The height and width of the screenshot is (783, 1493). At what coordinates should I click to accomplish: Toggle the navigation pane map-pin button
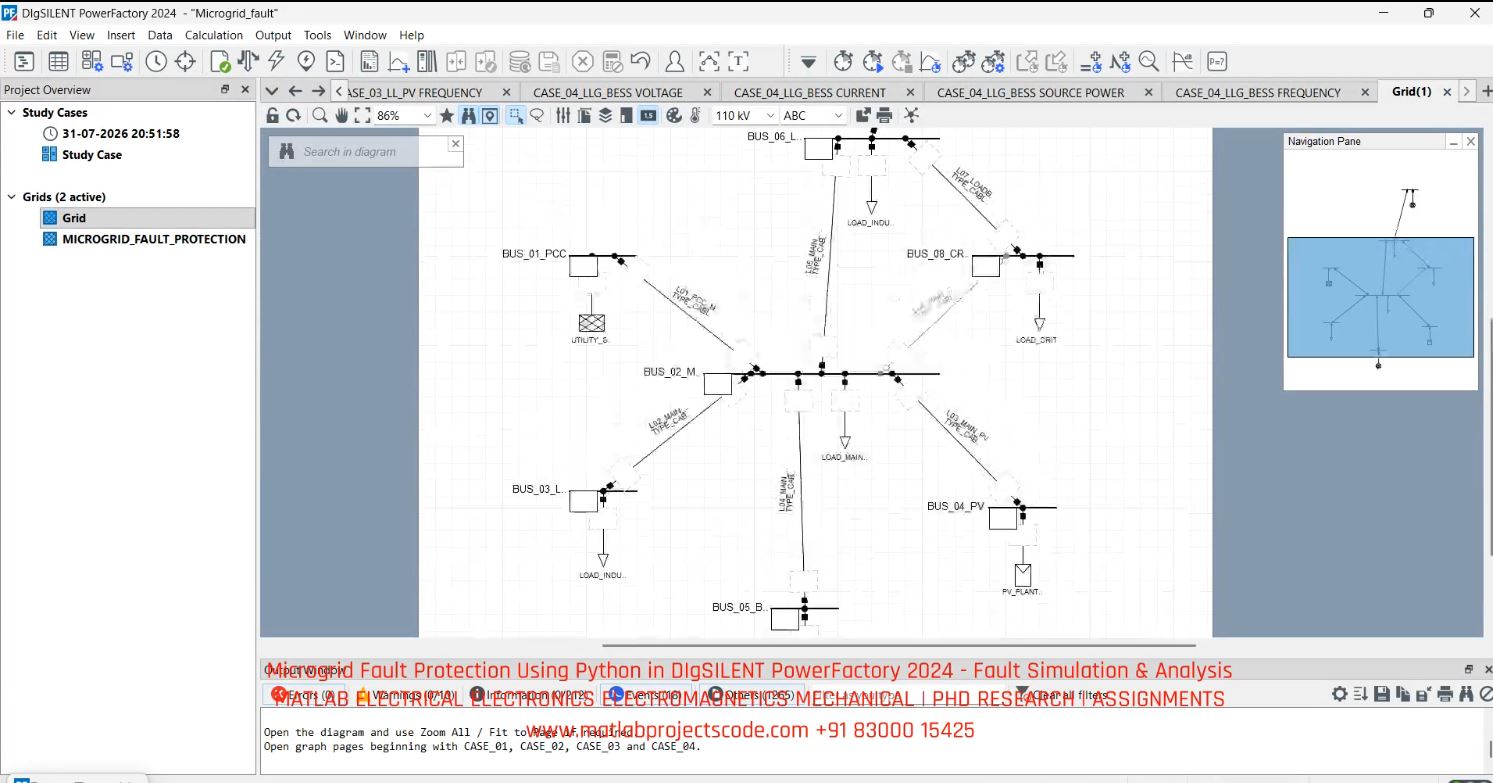[489, 115]
